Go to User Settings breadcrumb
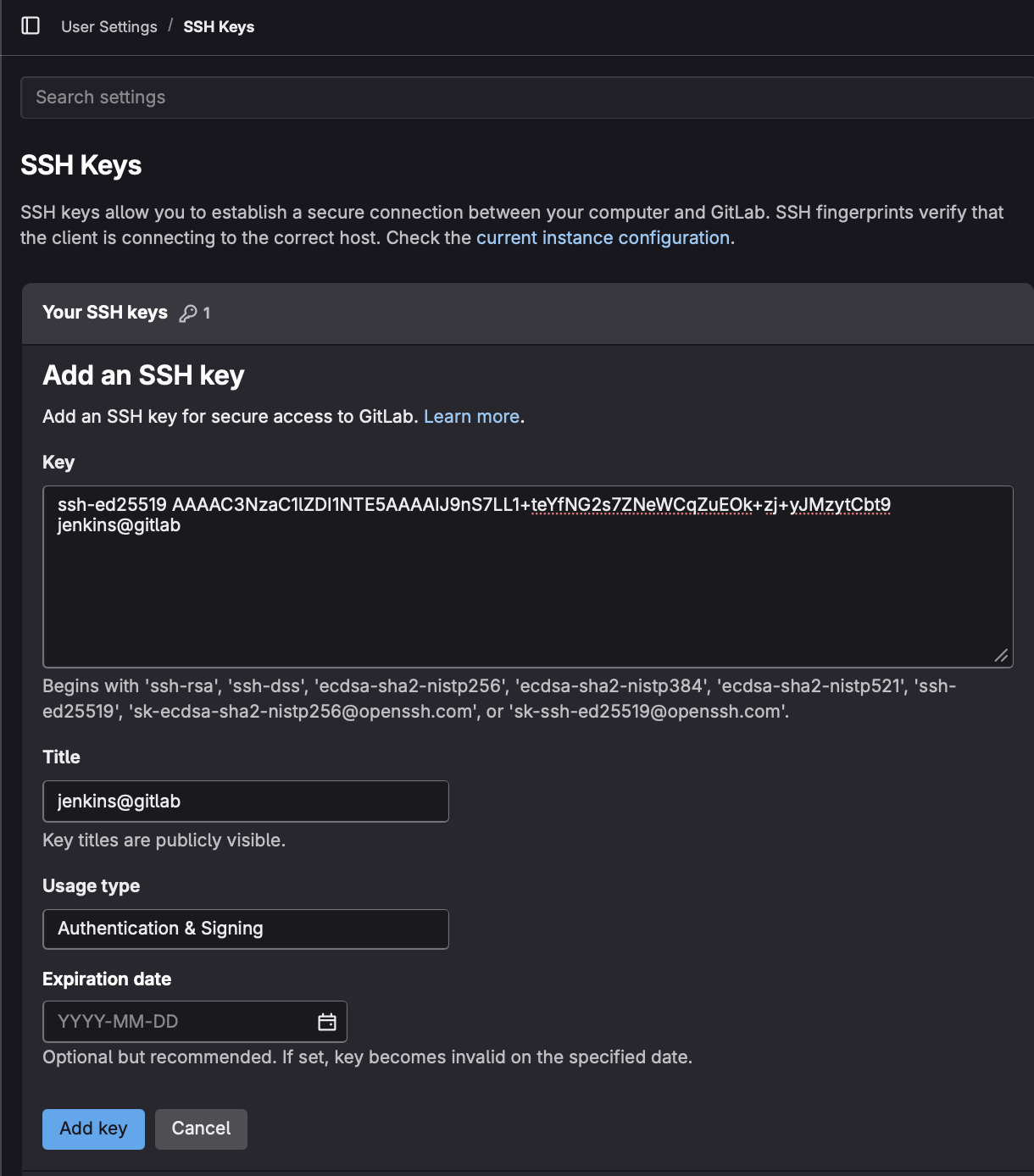1034x1176 pixels. click(108, 26)
